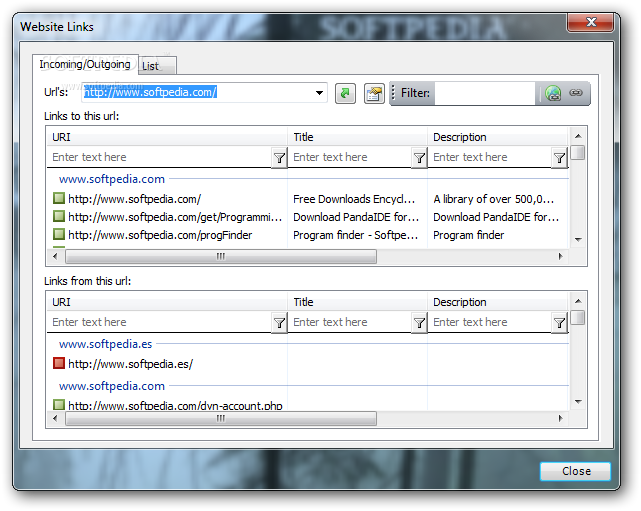
Task: Click the URI filter text box in top grid
Action: (159, 157)
